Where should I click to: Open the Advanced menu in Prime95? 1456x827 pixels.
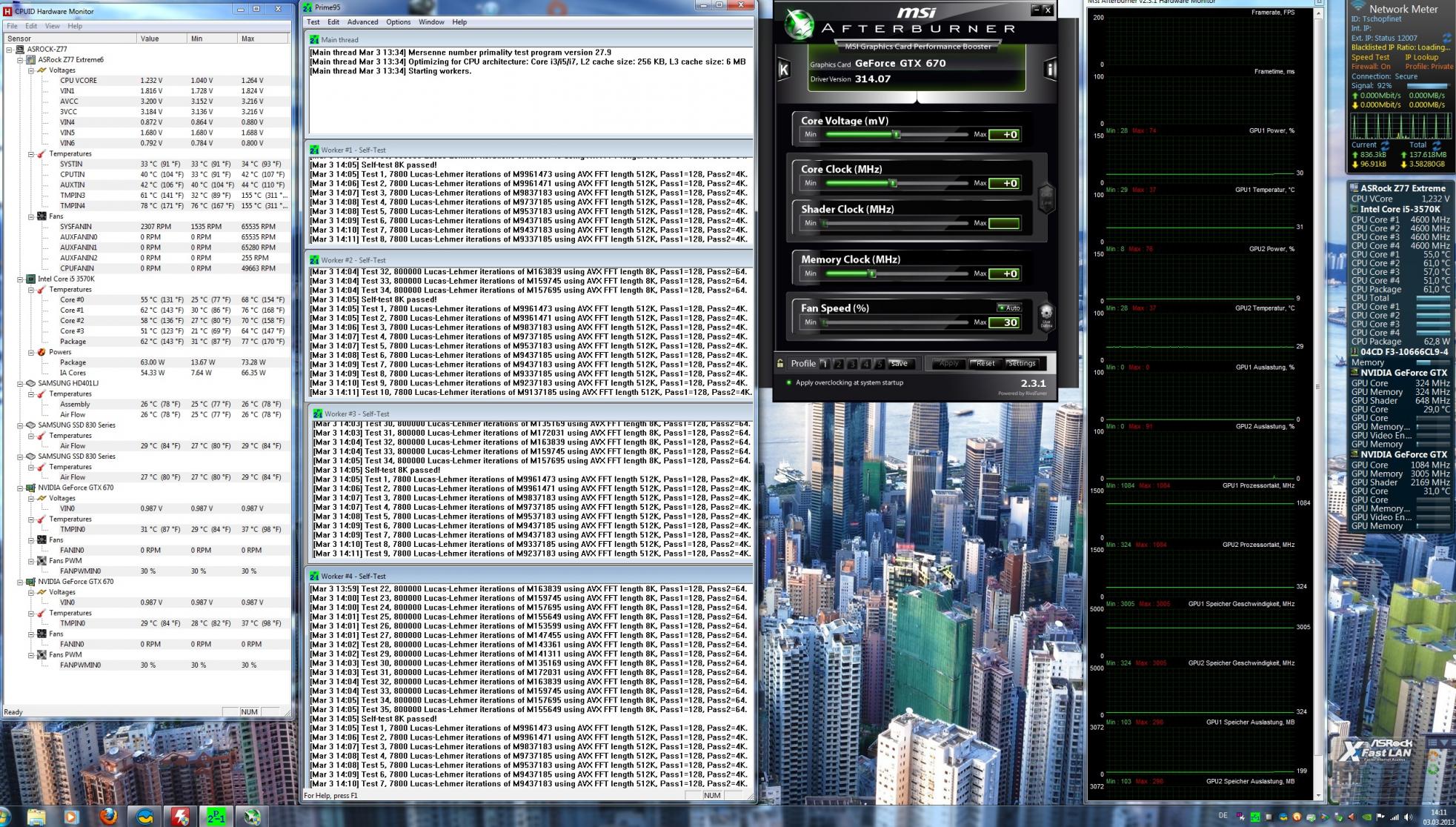tap(362, 22)
